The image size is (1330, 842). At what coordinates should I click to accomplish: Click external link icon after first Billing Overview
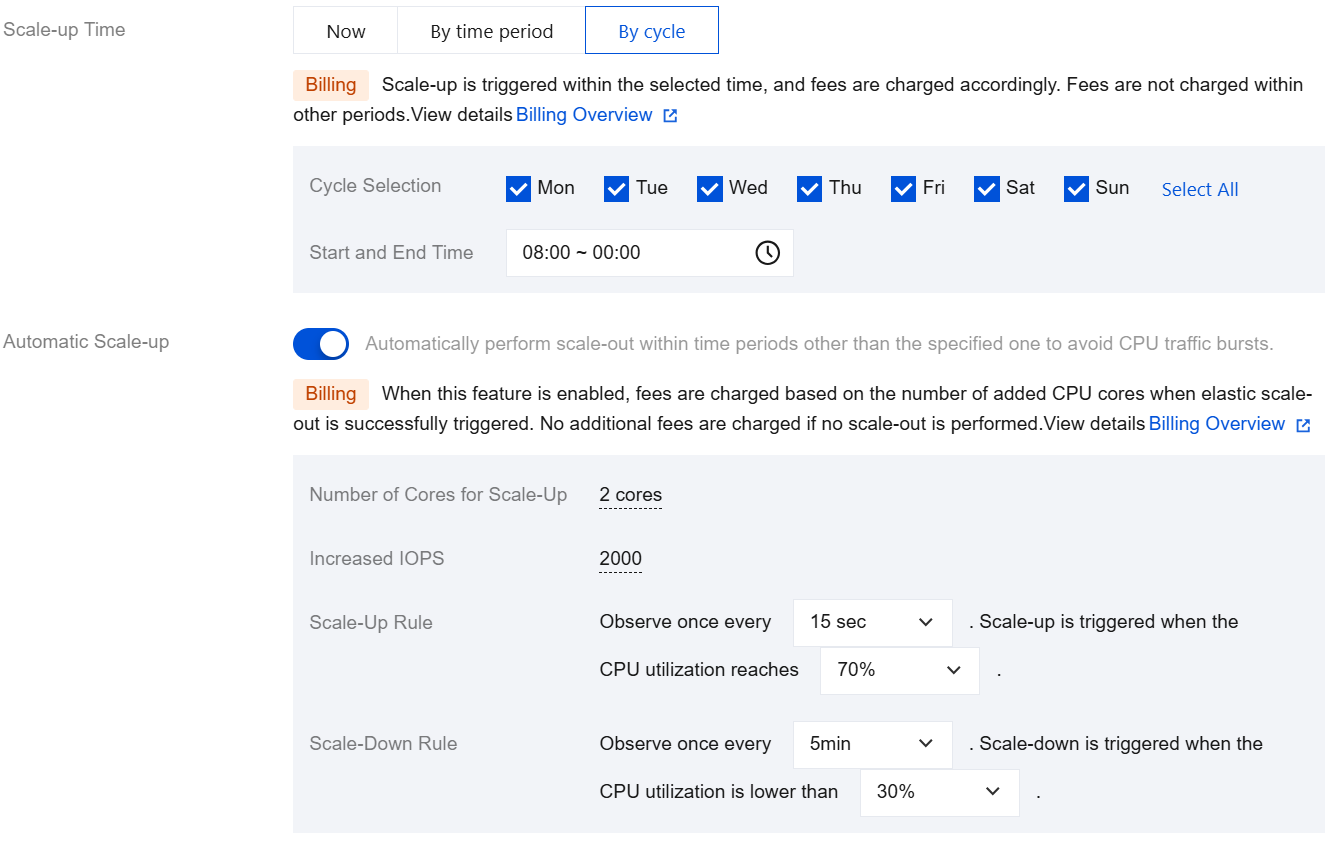point(670,116)
